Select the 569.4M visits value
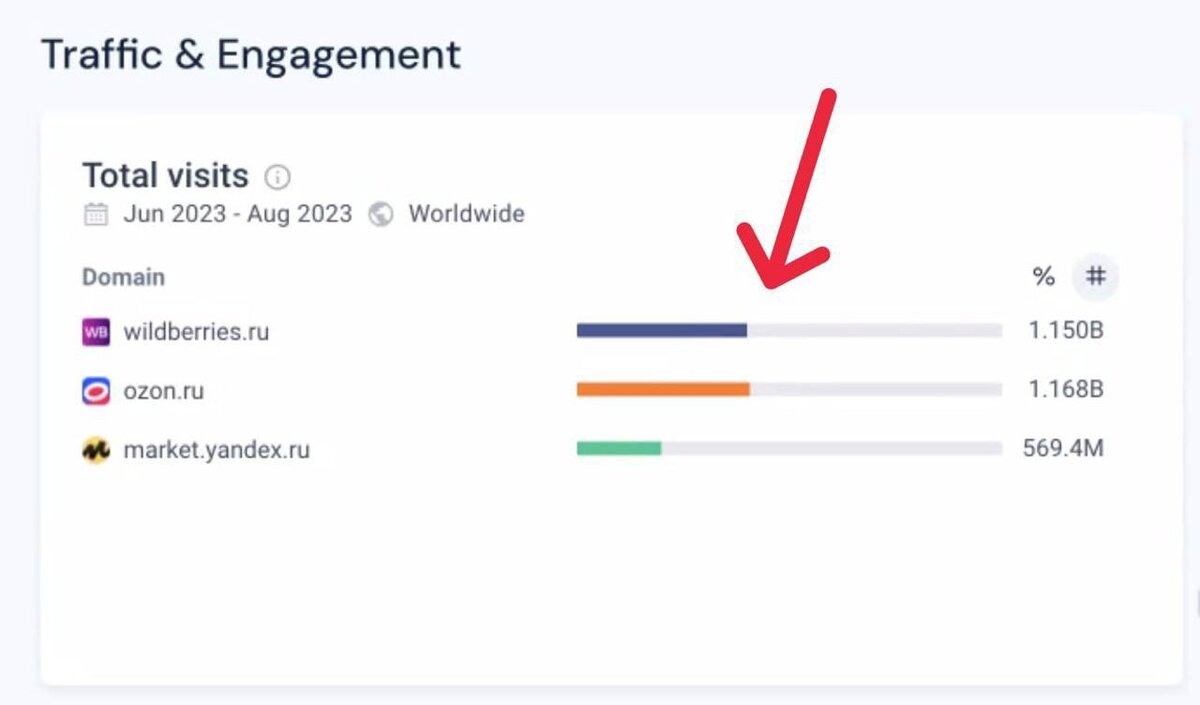The width and height of the screenshot is (1200, 705). coord(1063,448)
